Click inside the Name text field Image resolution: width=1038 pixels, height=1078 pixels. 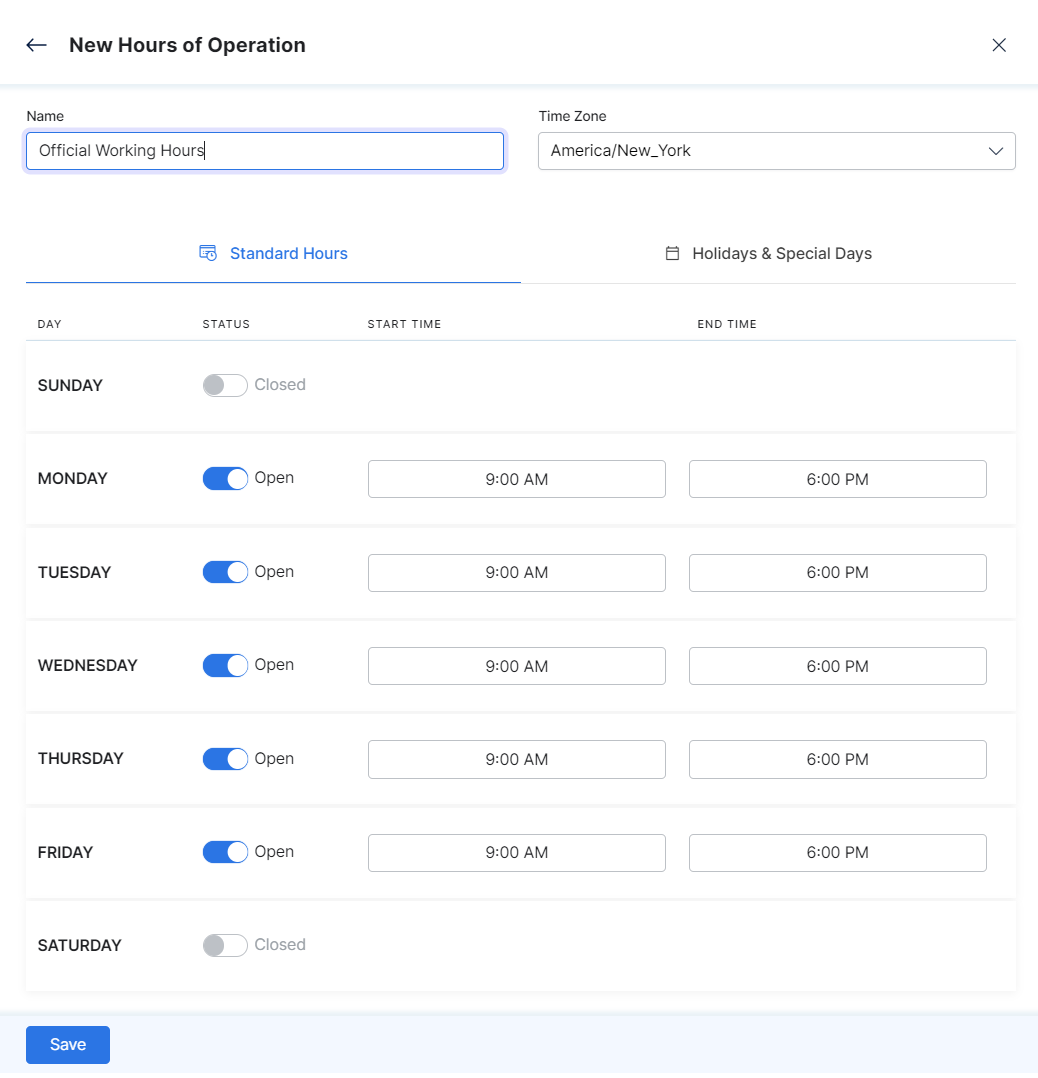[x=264, y=151]
